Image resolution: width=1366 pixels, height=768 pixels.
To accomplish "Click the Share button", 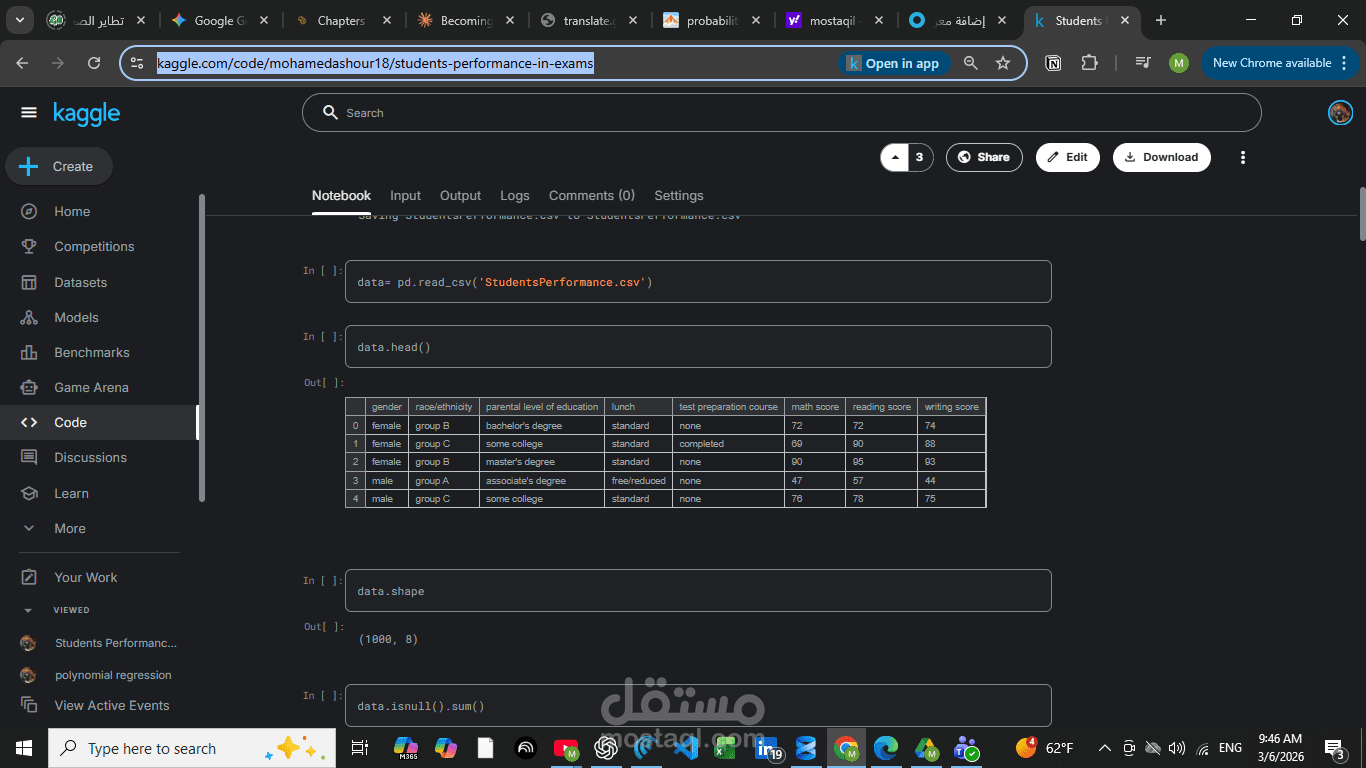I will tap(984, 157).
